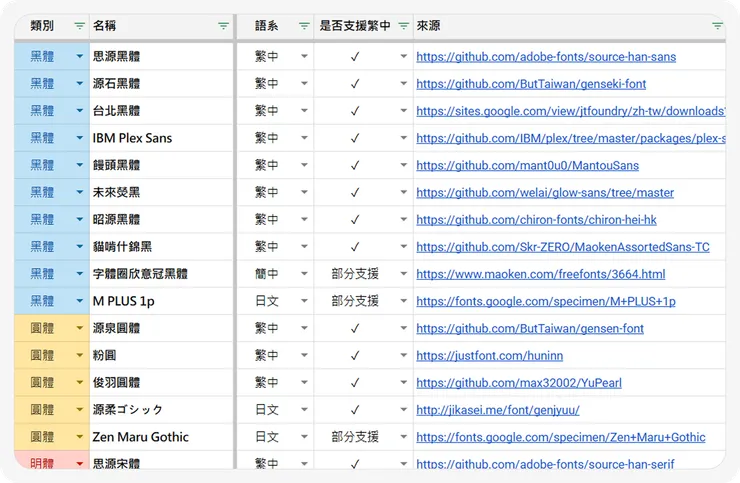
Task: Open the welai glow-sans link
Action: pos(545,192)
